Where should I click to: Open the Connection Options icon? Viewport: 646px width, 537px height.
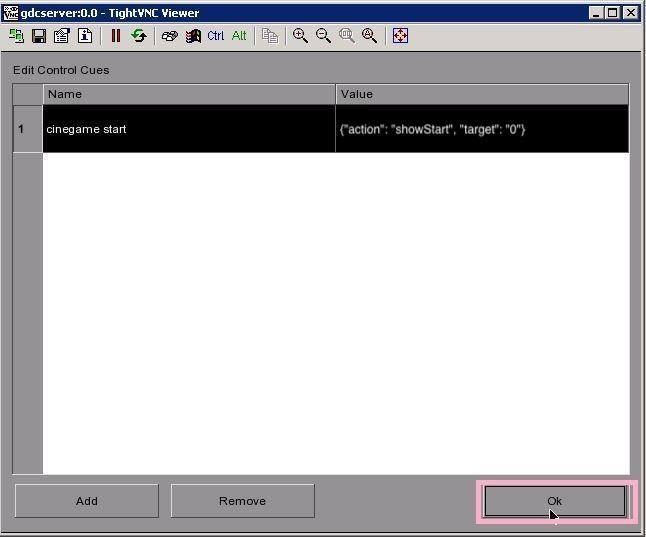point(62,36)
